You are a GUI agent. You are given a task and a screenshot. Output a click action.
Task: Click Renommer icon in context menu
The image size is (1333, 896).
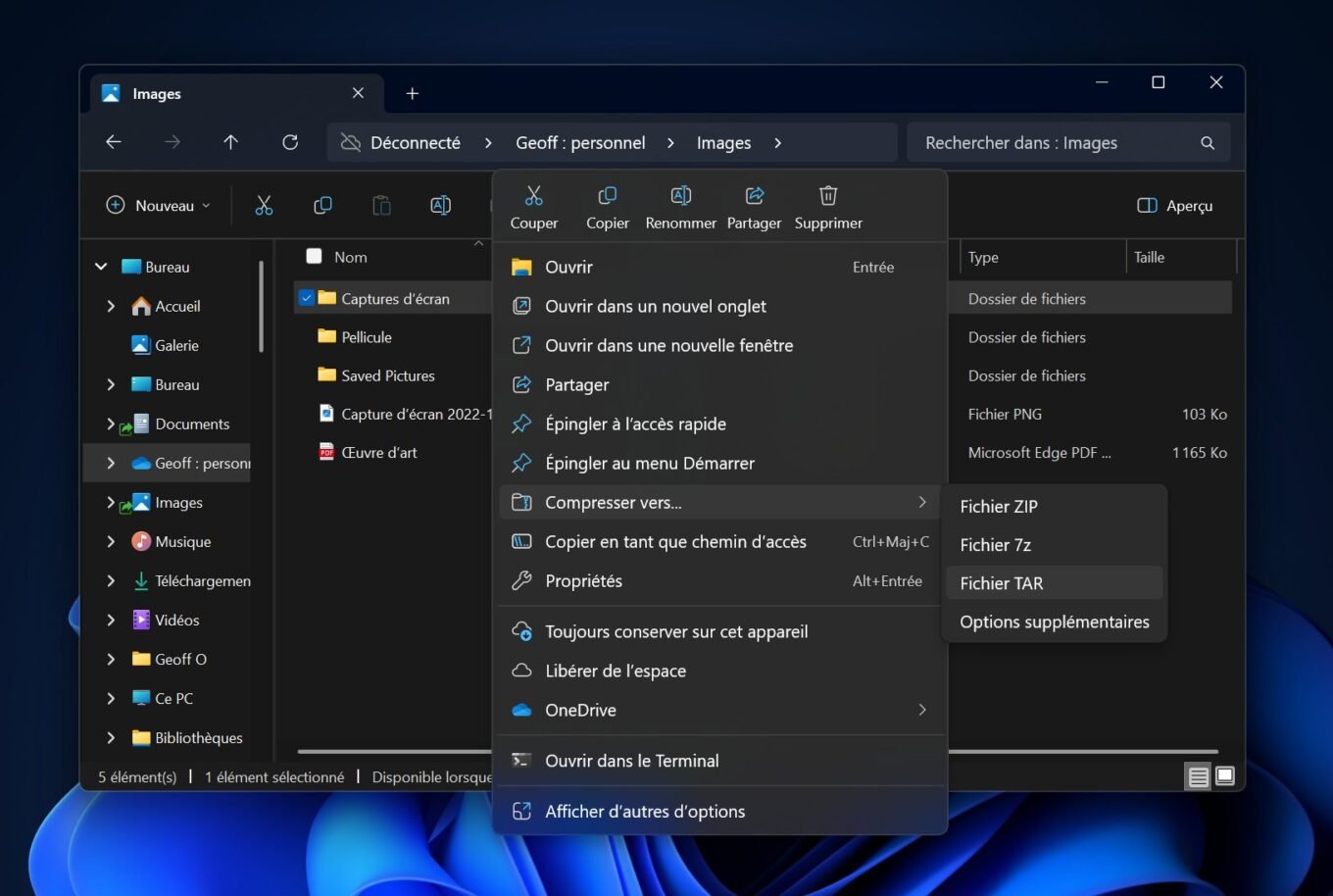coord(681,195)
